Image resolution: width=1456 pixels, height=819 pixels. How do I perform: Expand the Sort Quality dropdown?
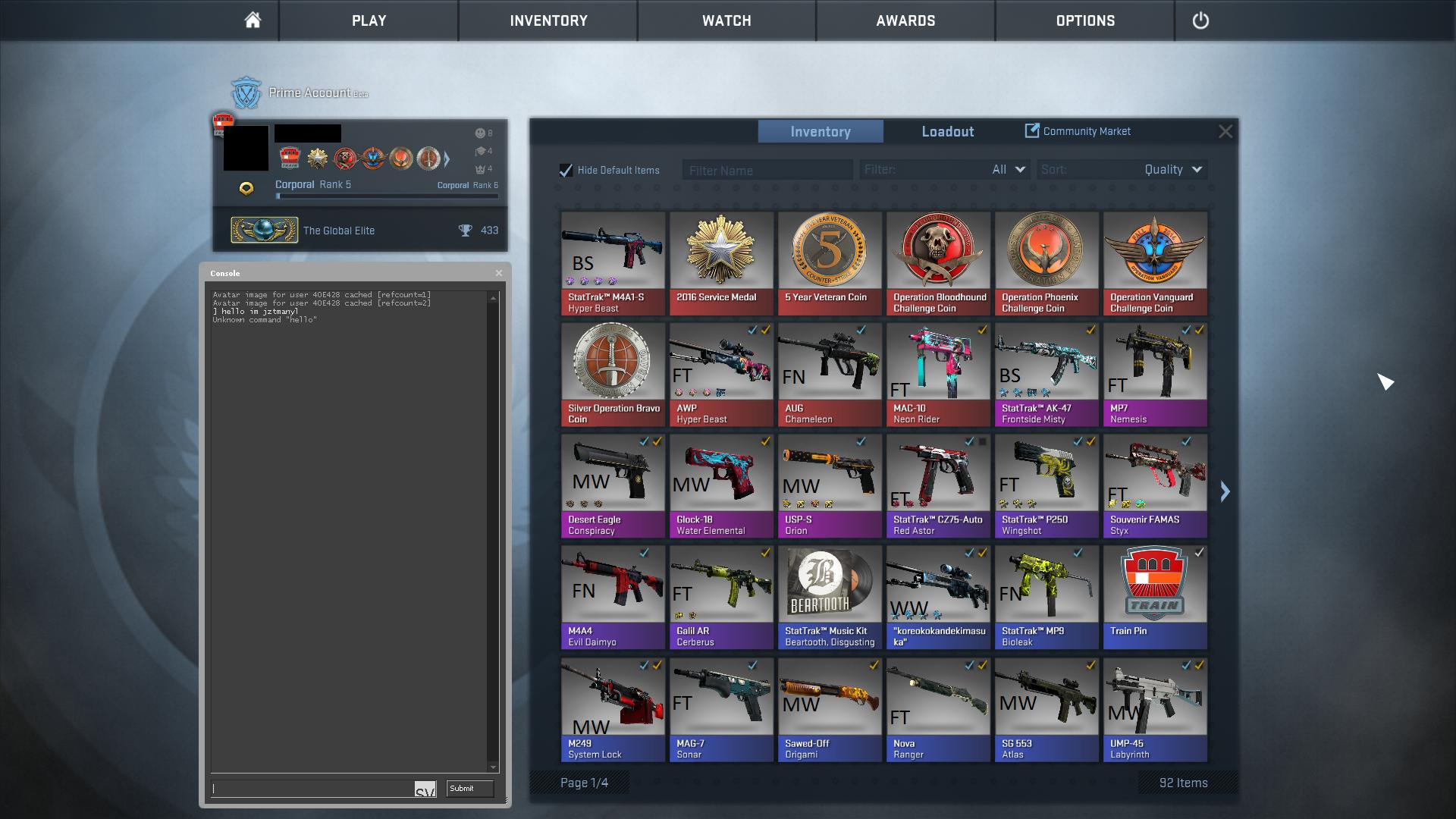click(1122, 170)
